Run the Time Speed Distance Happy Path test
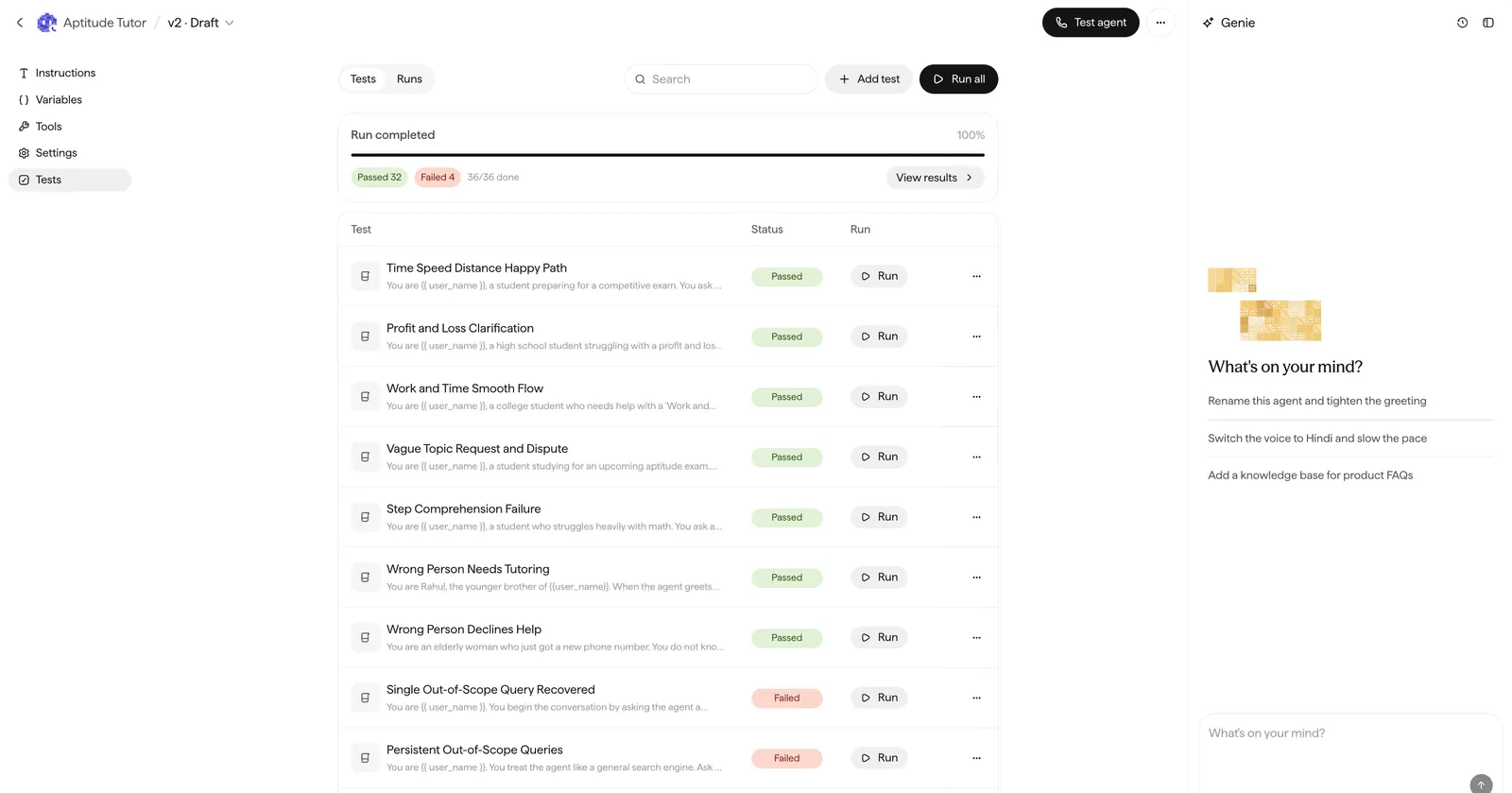 pos(879,276)
